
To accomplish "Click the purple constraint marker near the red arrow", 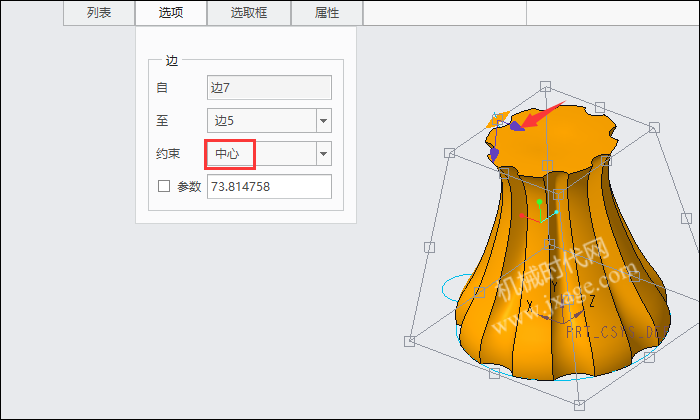I will pos(517,126).
